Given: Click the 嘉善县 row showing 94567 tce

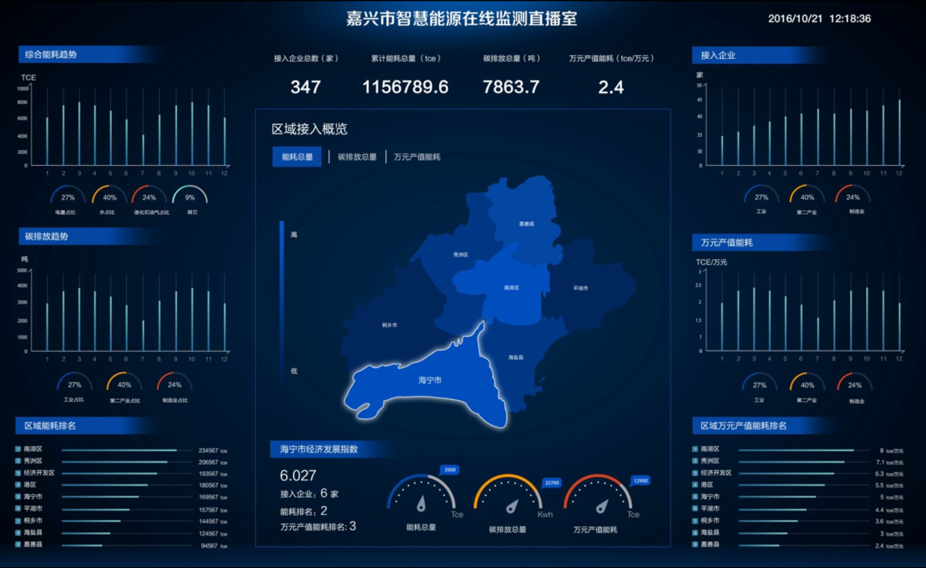Looking at the screenshot, I should pos(121,545).
